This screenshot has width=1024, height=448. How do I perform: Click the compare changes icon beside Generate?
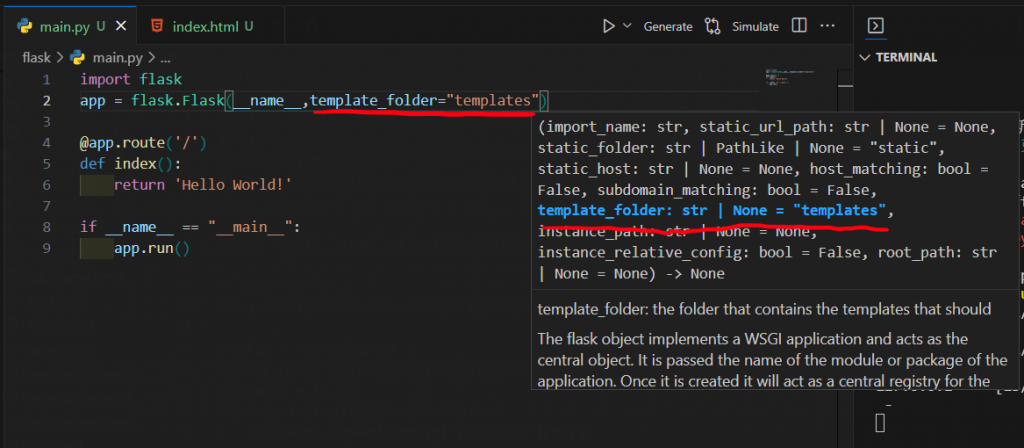click(713, 26)
